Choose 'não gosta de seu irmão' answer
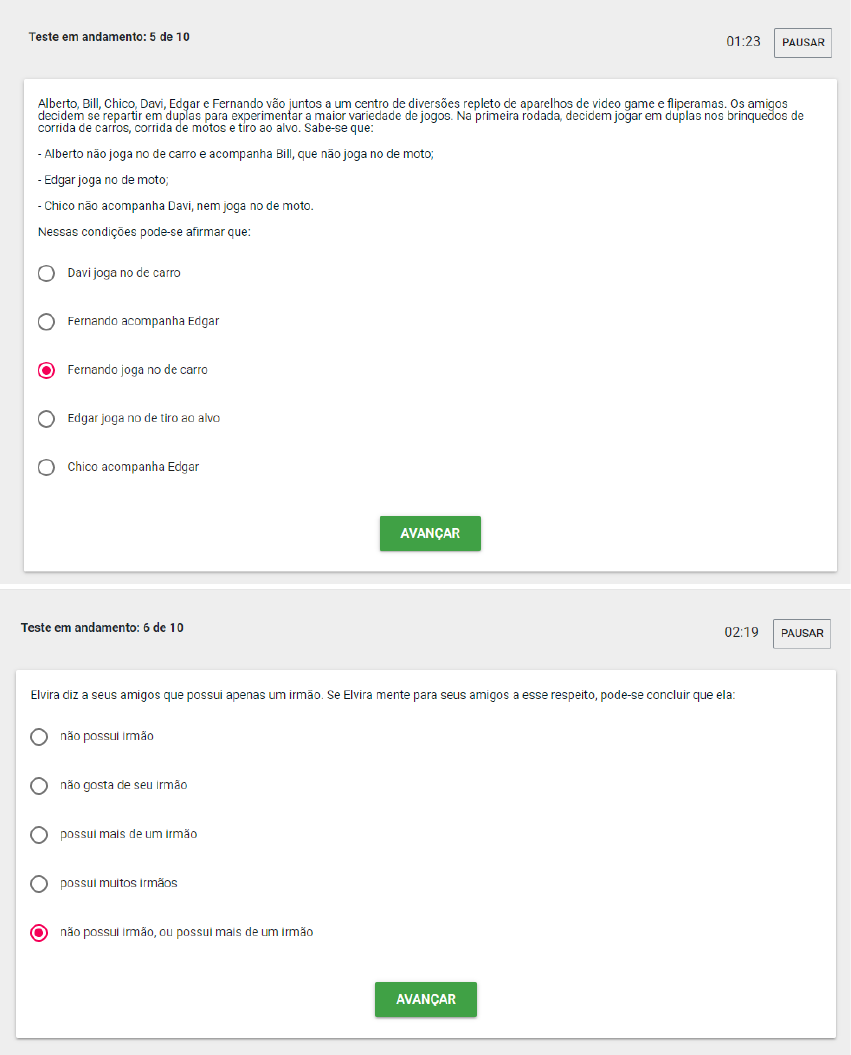Viewport: 851px width, 1055px height. (x=39, y=785)
